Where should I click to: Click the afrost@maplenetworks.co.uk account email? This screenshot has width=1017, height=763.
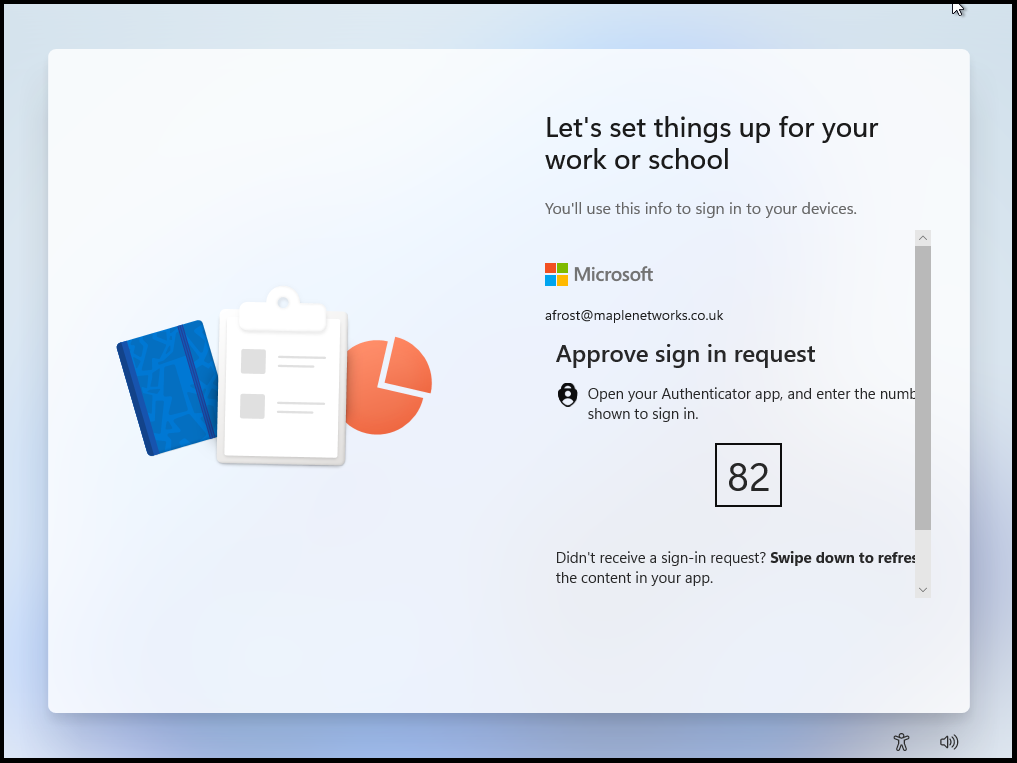(x=634, y=315)
